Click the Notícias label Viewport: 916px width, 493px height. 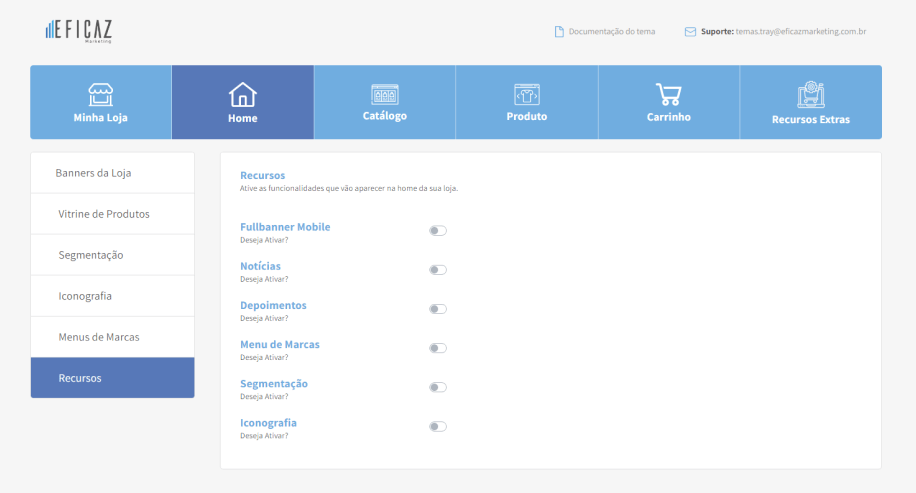point(260,266)
